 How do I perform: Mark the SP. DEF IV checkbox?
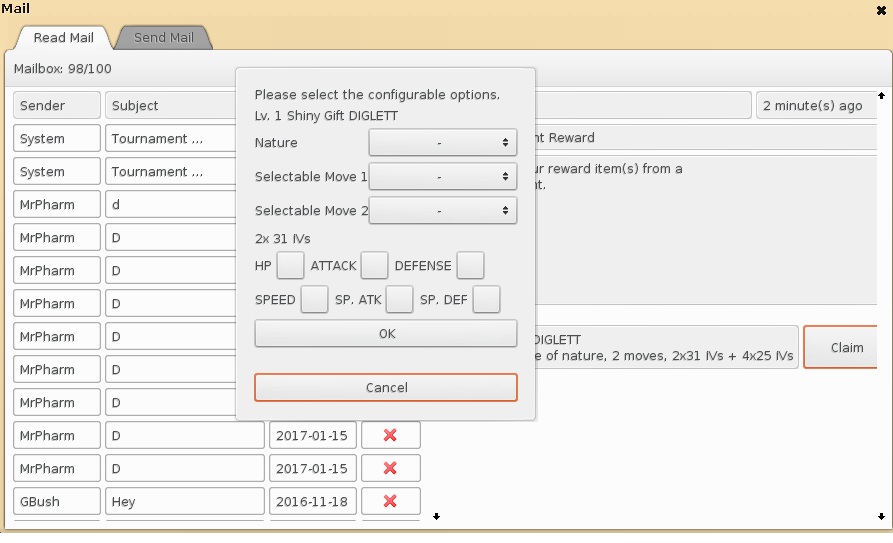click(x=486, y=299)
